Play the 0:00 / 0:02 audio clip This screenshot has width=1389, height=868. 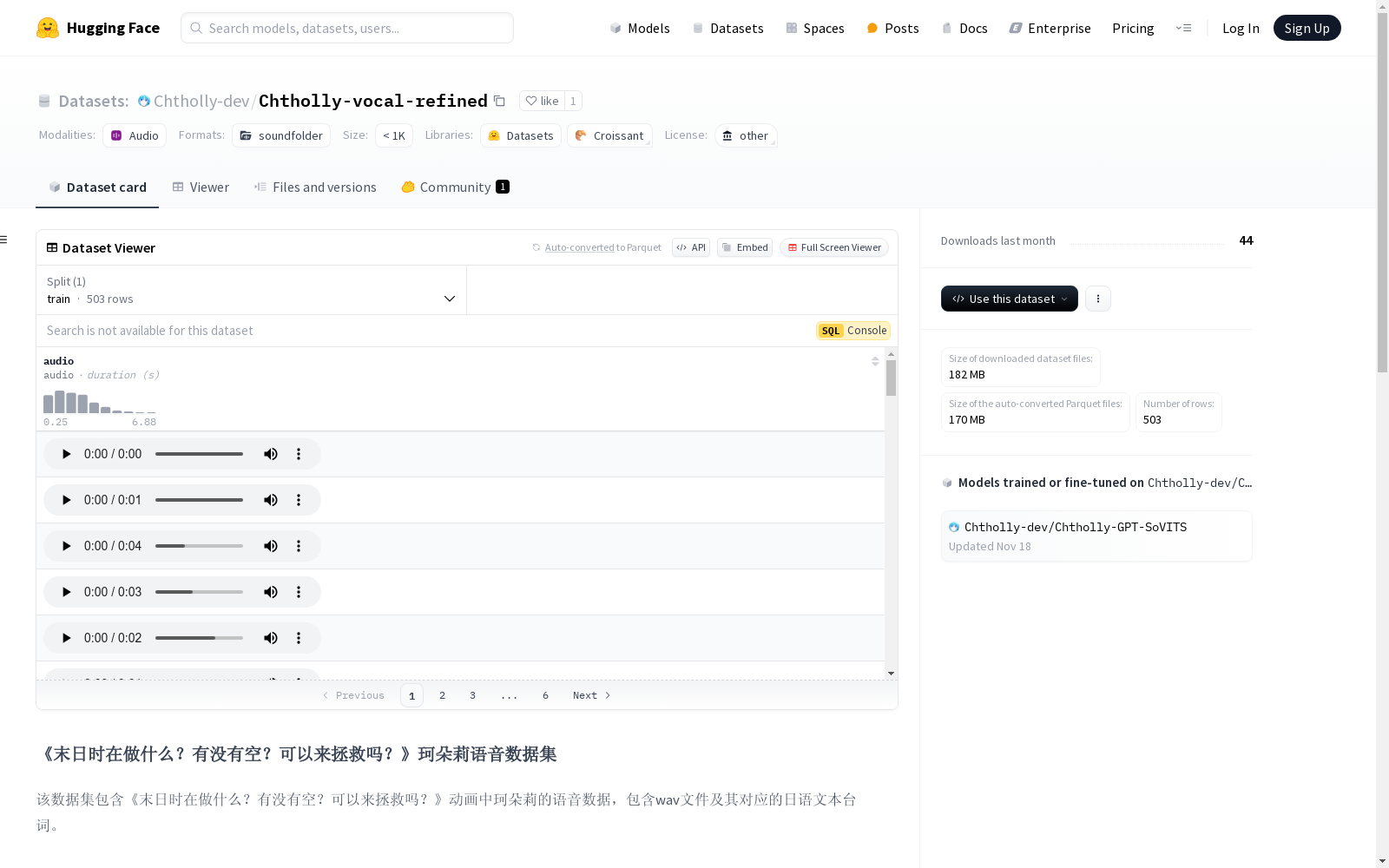[66, 638]
